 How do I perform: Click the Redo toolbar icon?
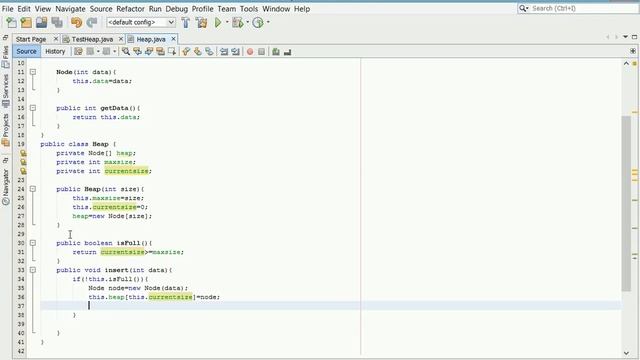[92, 22]
